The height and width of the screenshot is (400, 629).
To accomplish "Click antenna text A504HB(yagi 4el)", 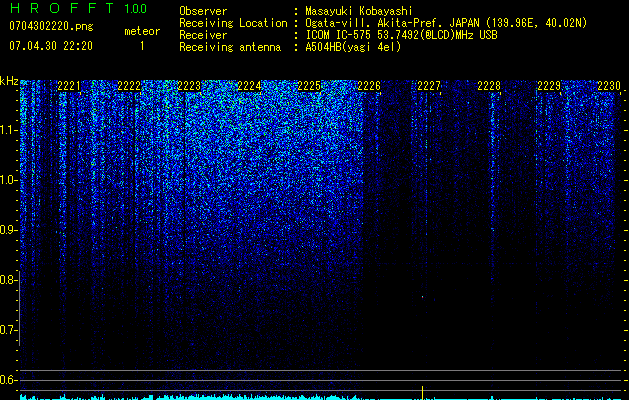I will [353, 47].
